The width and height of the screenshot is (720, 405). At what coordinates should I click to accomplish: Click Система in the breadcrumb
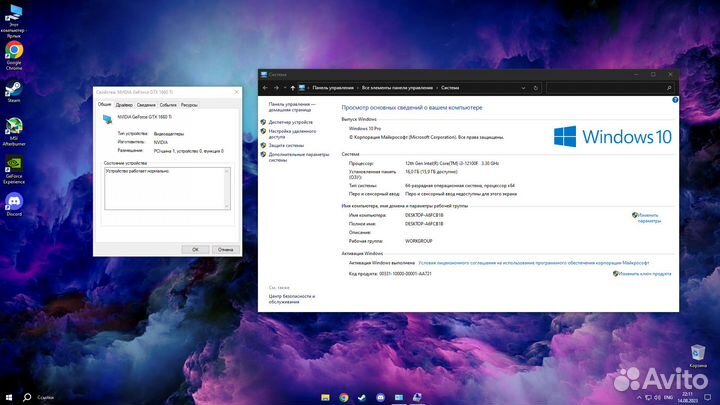pyautogui.click(x=450, y=88)
